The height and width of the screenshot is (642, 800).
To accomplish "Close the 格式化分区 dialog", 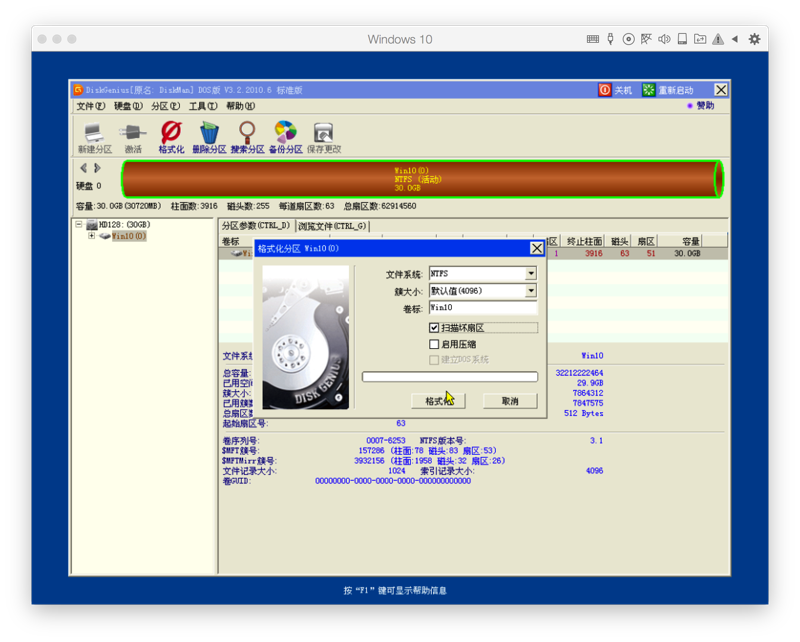I will tap(537, 249).
